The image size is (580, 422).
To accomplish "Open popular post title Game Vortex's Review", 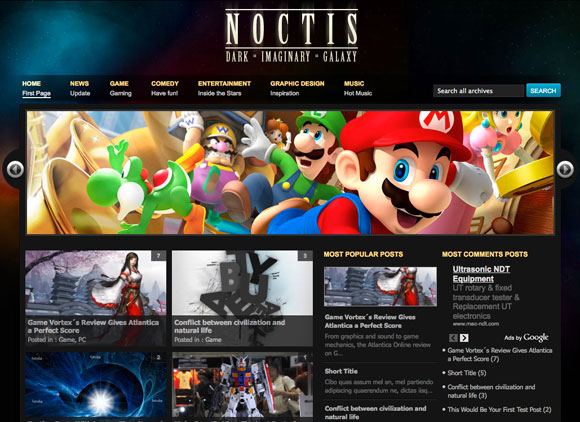I will point(370,321).
